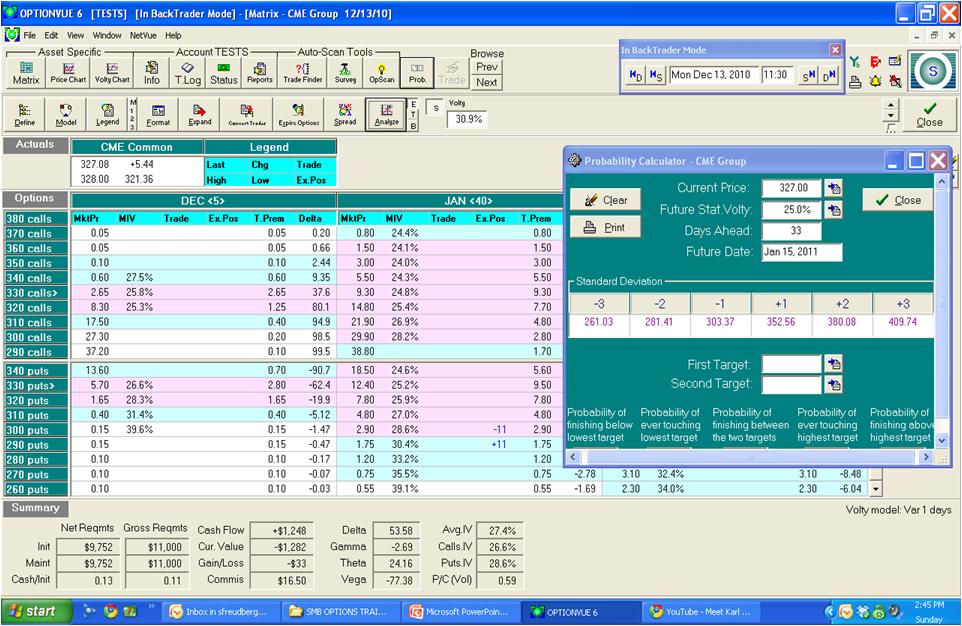Click icon beside First Target field
The width and height of the screenshot is (962, 626).
pos(834,364)
